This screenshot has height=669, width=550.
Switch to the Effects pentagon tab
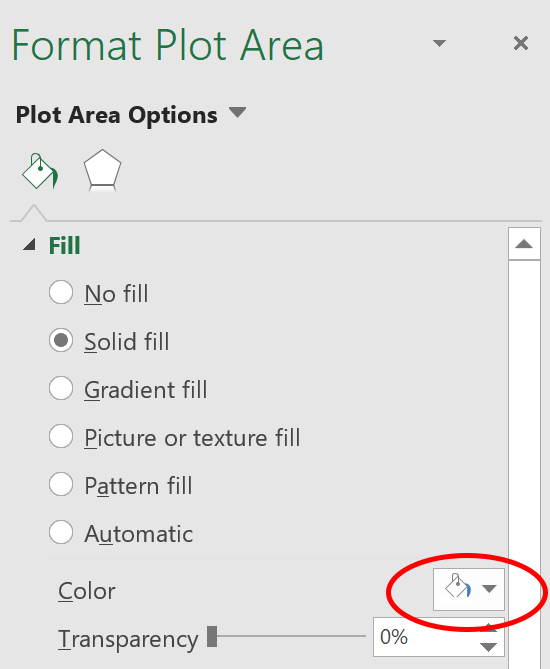[x=102, y=170]
